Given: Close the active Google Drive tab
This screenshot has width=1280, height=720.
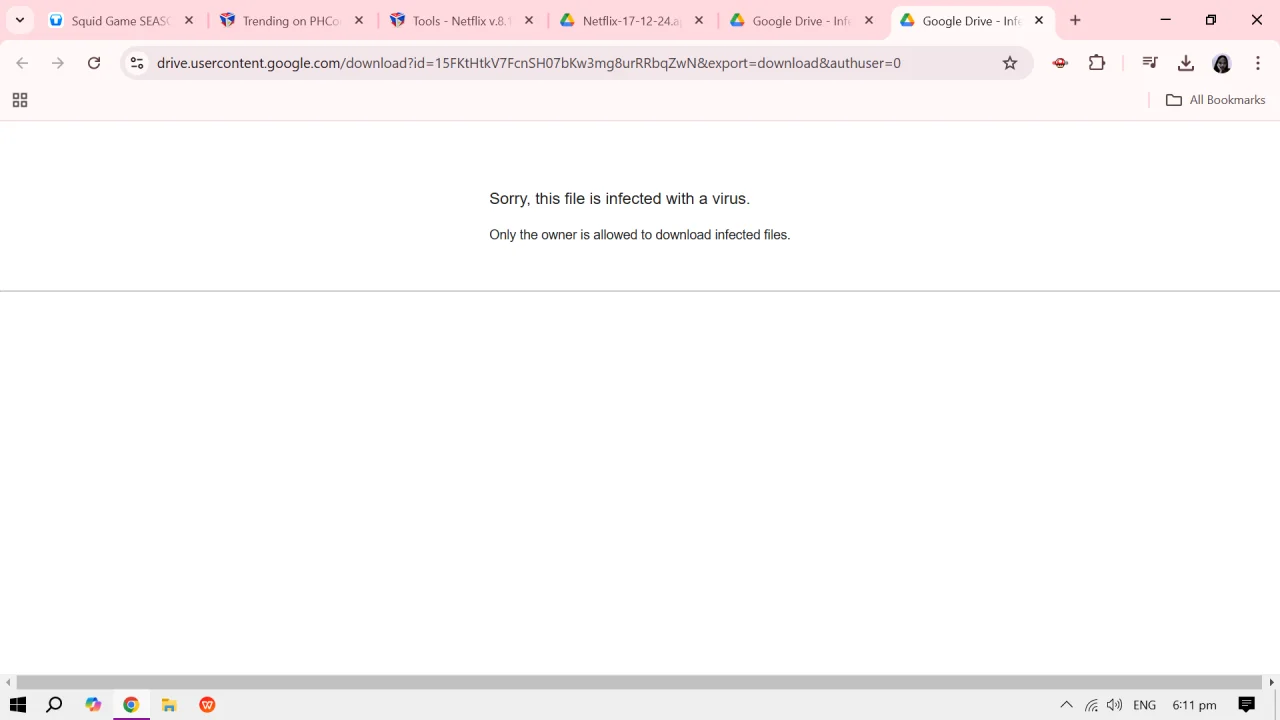Looking at the screenshot, I should (1039, 20).
